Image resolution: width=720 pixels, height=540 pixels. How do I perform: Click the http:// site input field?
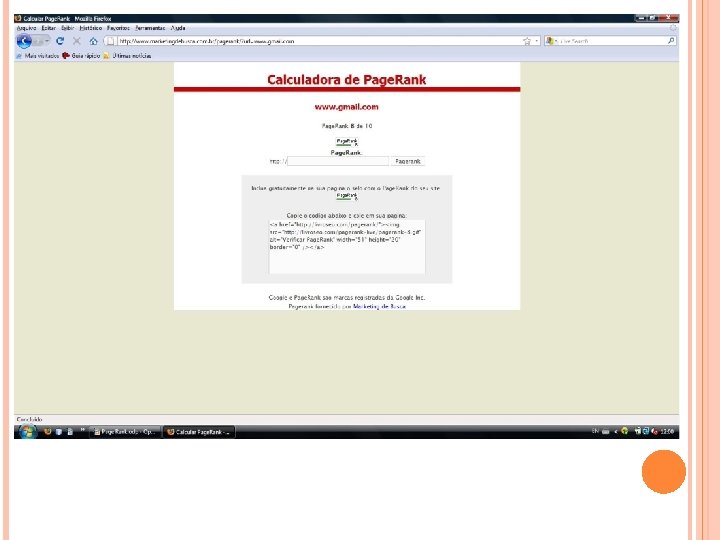(x=338, y=161)
